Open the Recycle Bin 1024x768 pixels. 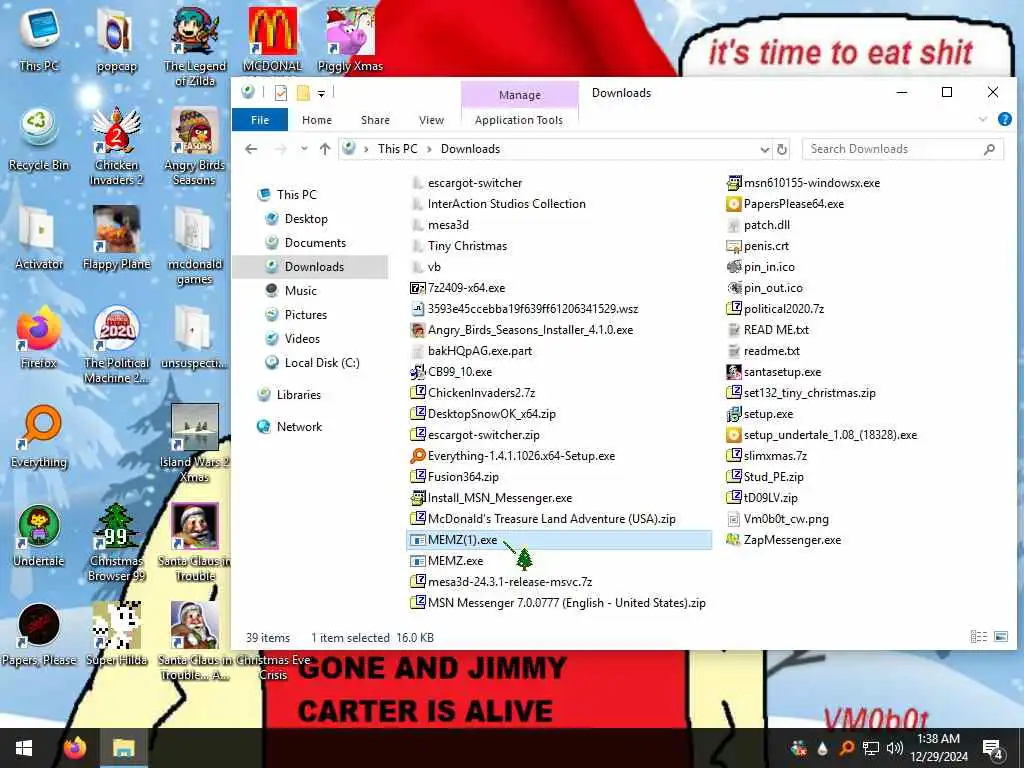39,140
